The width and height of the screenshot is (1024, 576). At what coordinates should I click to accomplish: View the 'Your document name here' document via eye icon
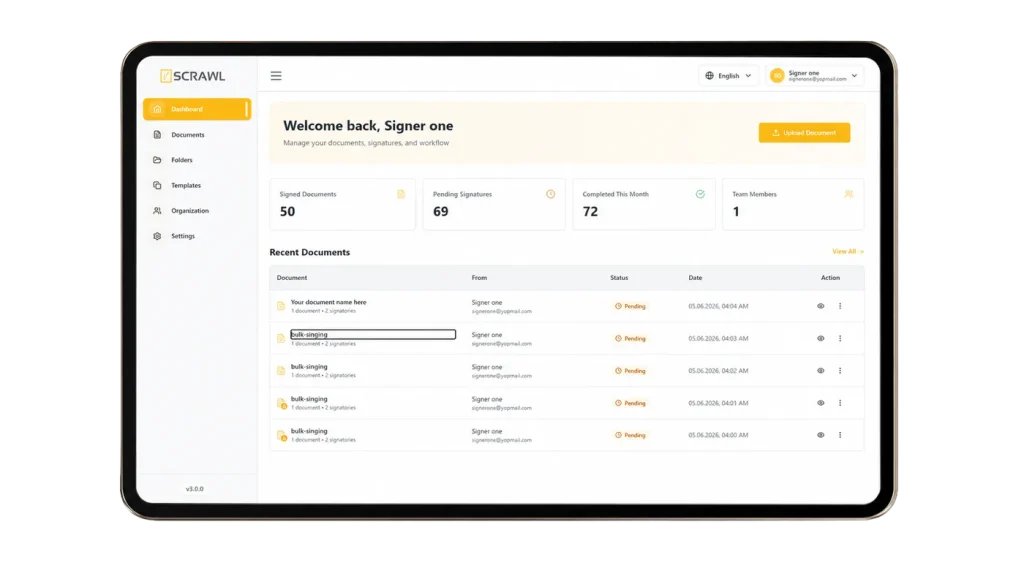tap(821, 306)
